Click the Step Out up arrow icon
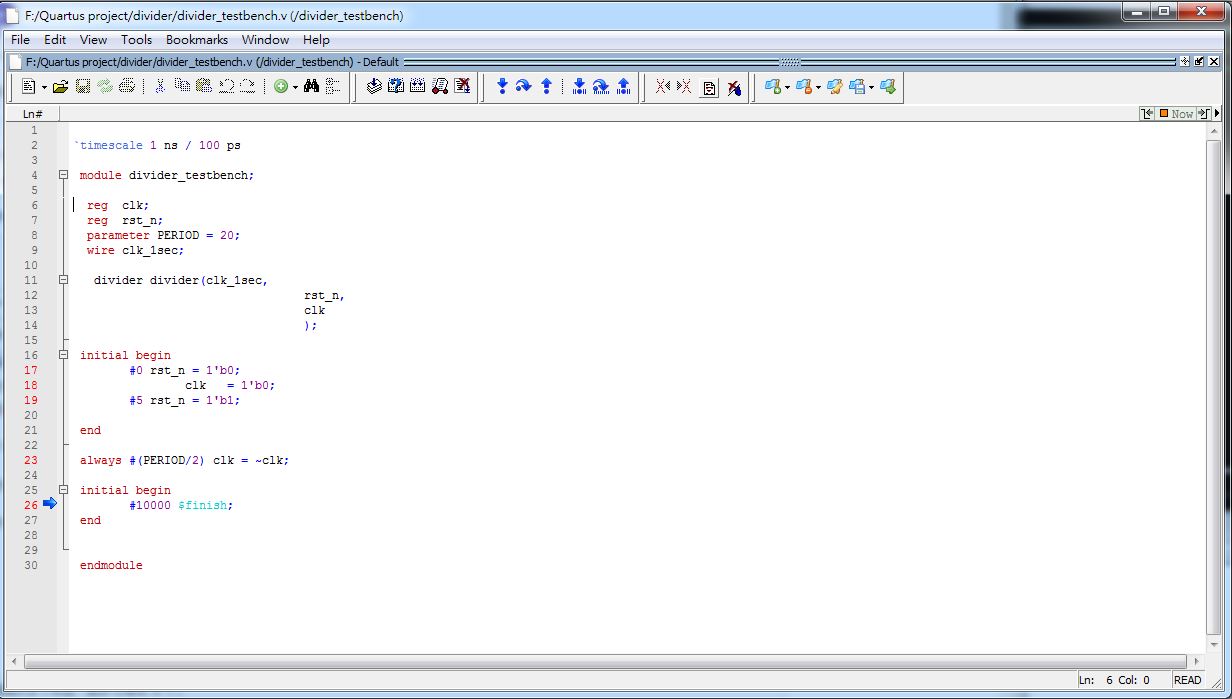Screen dimensions: 1232x699 coord(546,87)
